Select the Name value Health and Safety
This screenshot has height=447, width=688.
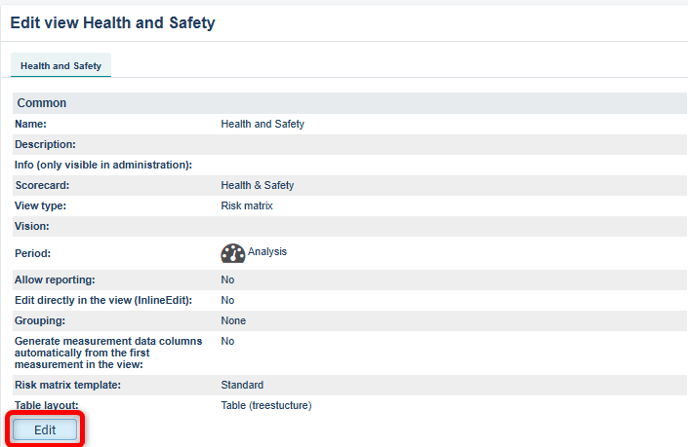pyautogui.click(x=262, y=124)
